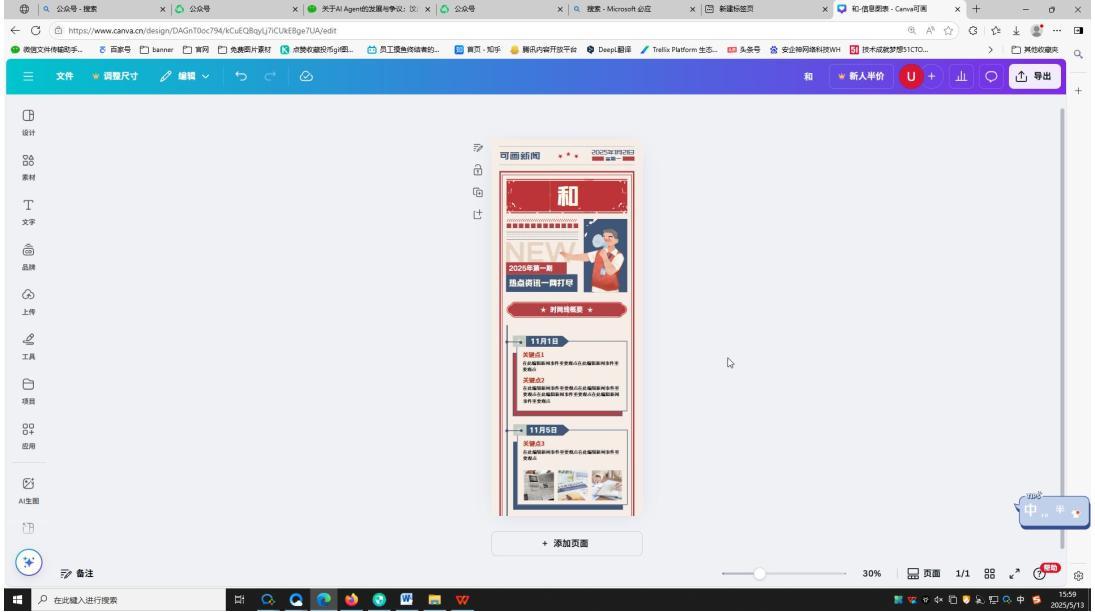
Task: Click the 1/1 page counter
Action: (962, 574)
